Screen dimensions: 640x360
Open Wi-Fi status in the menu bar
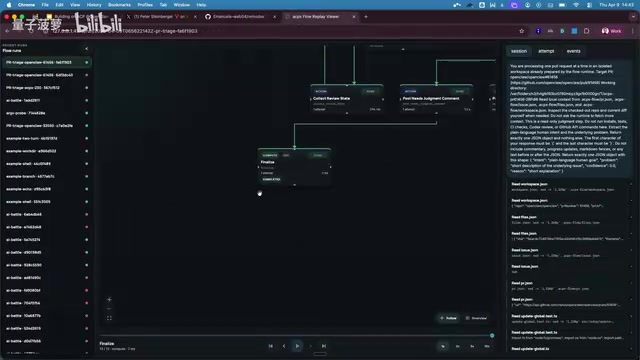576,5
